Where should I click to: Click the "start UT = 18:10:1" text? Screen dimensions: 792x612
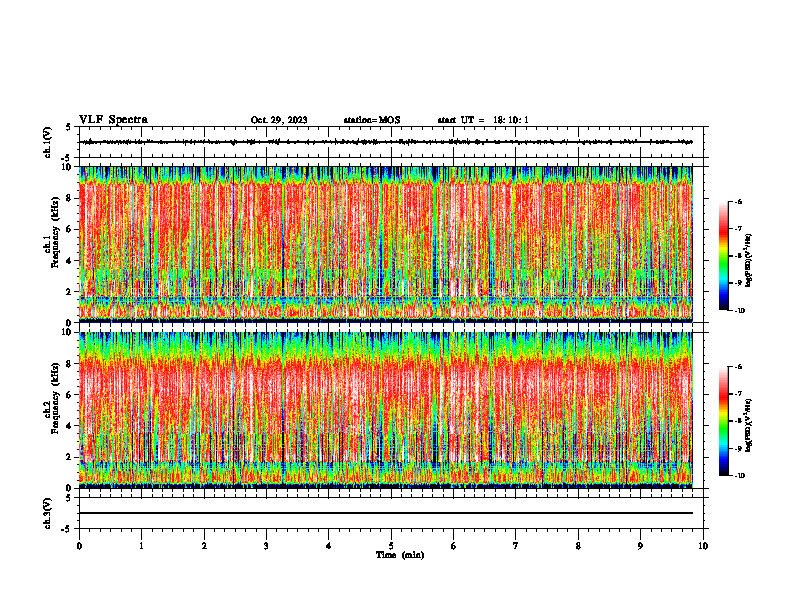tap(483, 120)
